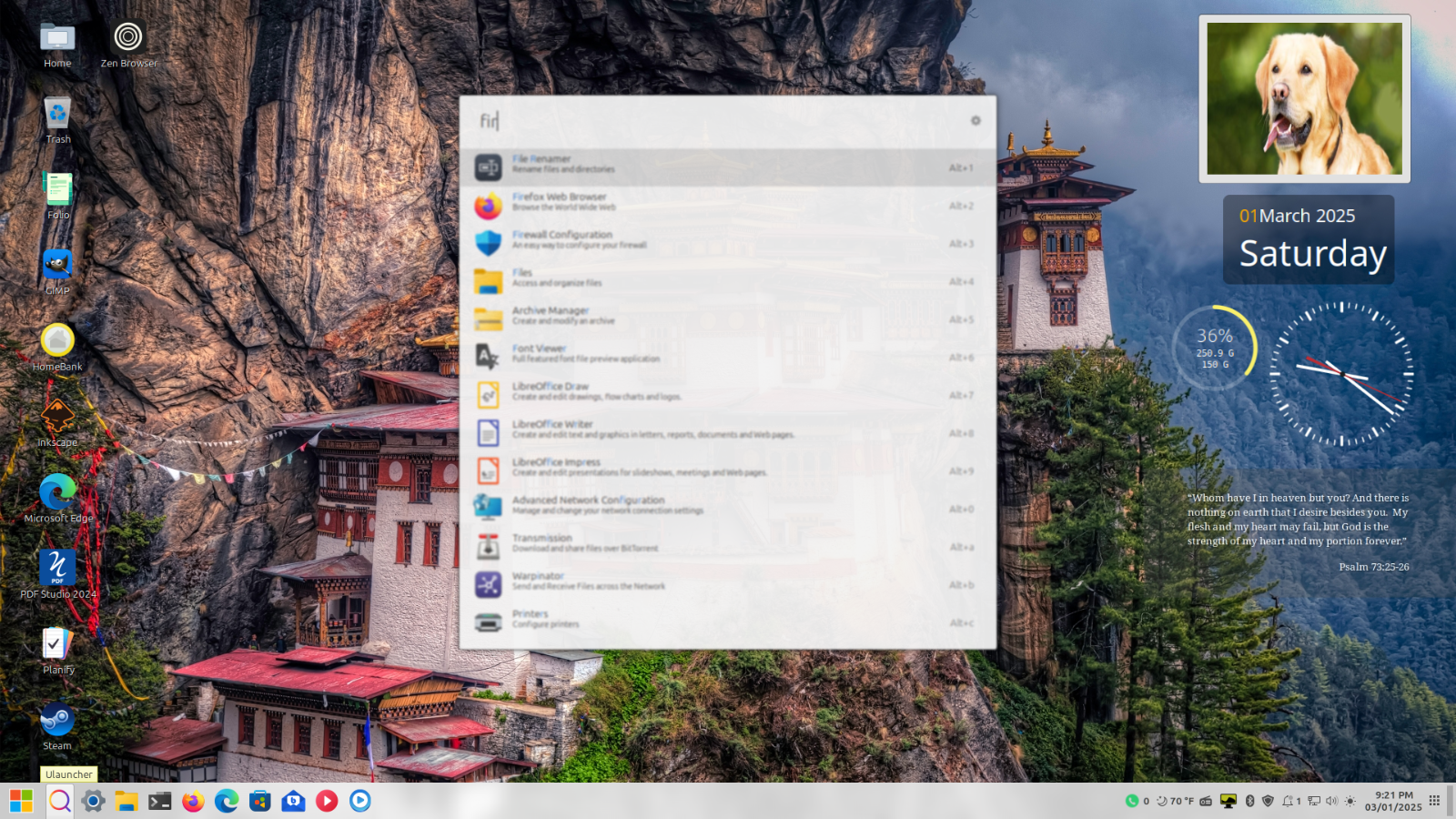Launch Steam from the desktop

(57, 727)
